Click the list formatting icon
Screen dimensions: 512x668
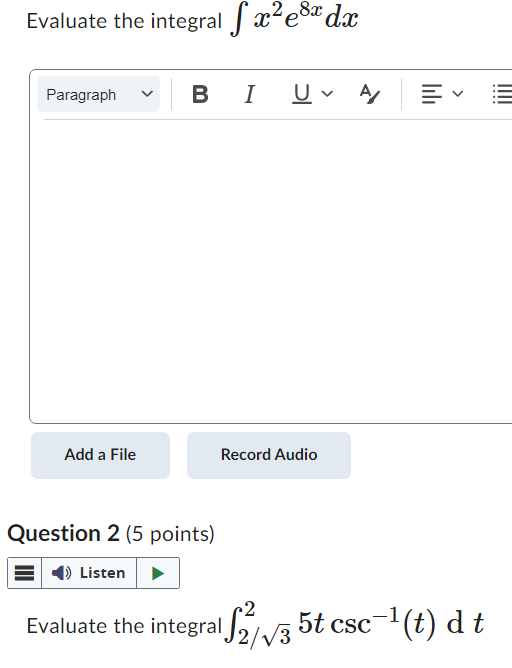(x=502, y=94)
